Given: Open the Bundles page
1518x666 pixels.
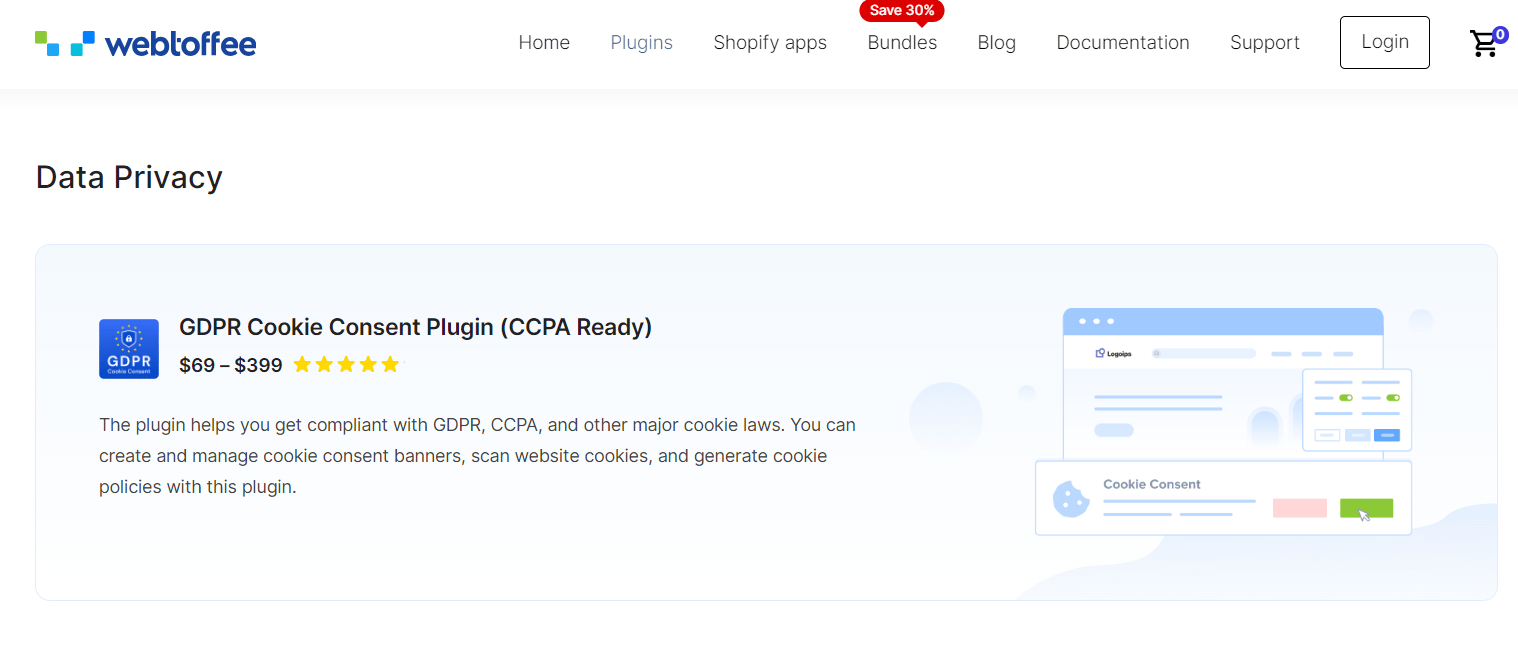Looking at the screenshot, I should [902, 43].
